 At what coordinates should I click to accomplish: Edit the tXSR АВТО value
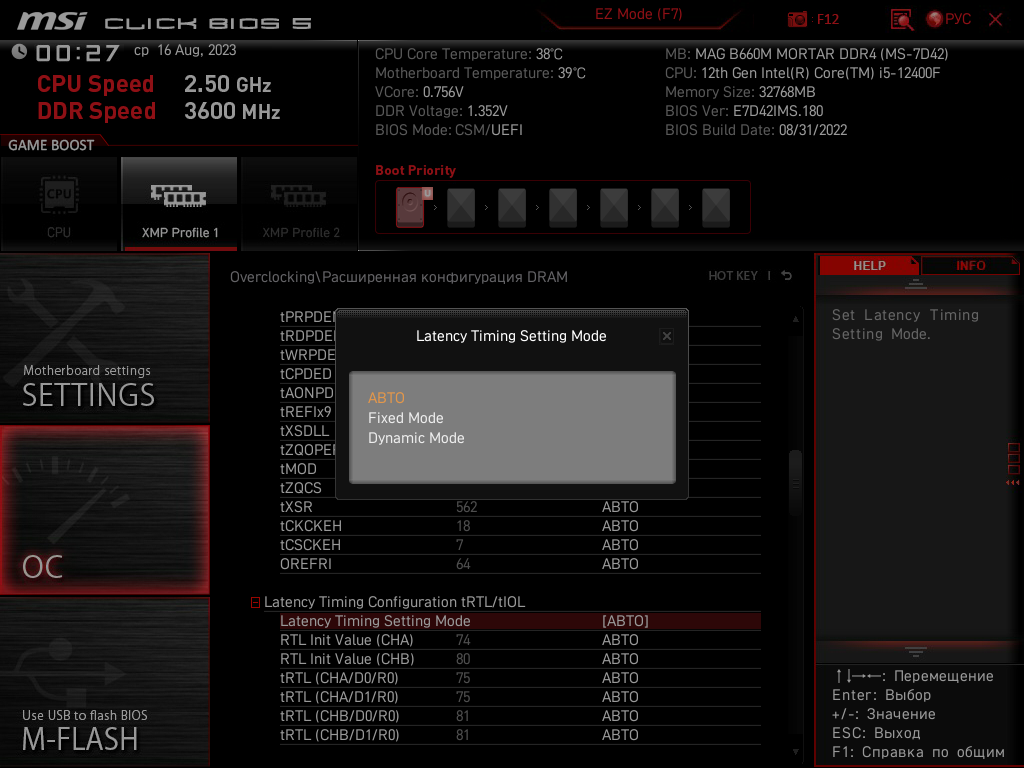[620, 507]
